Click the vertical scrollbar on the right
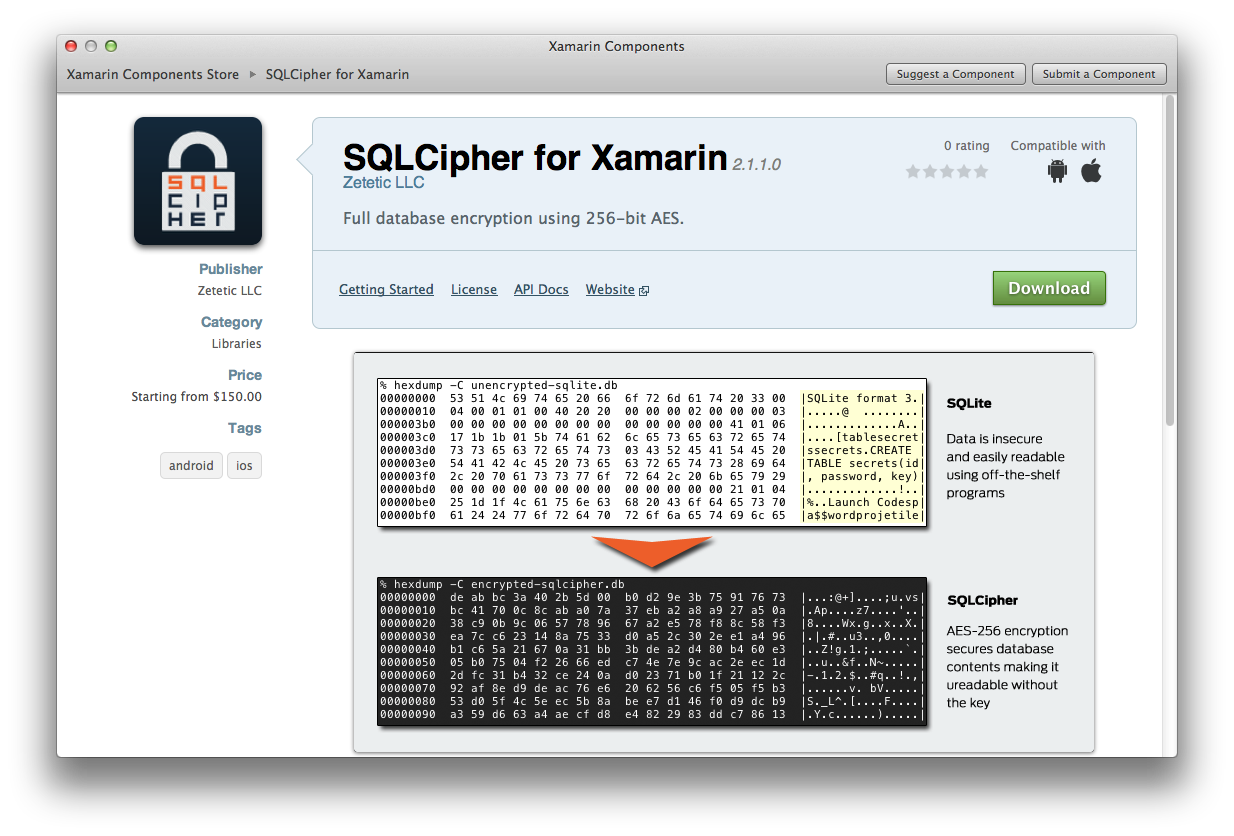The width and height of the screenshot is (1234, 836). click(x=1169, y=260)
